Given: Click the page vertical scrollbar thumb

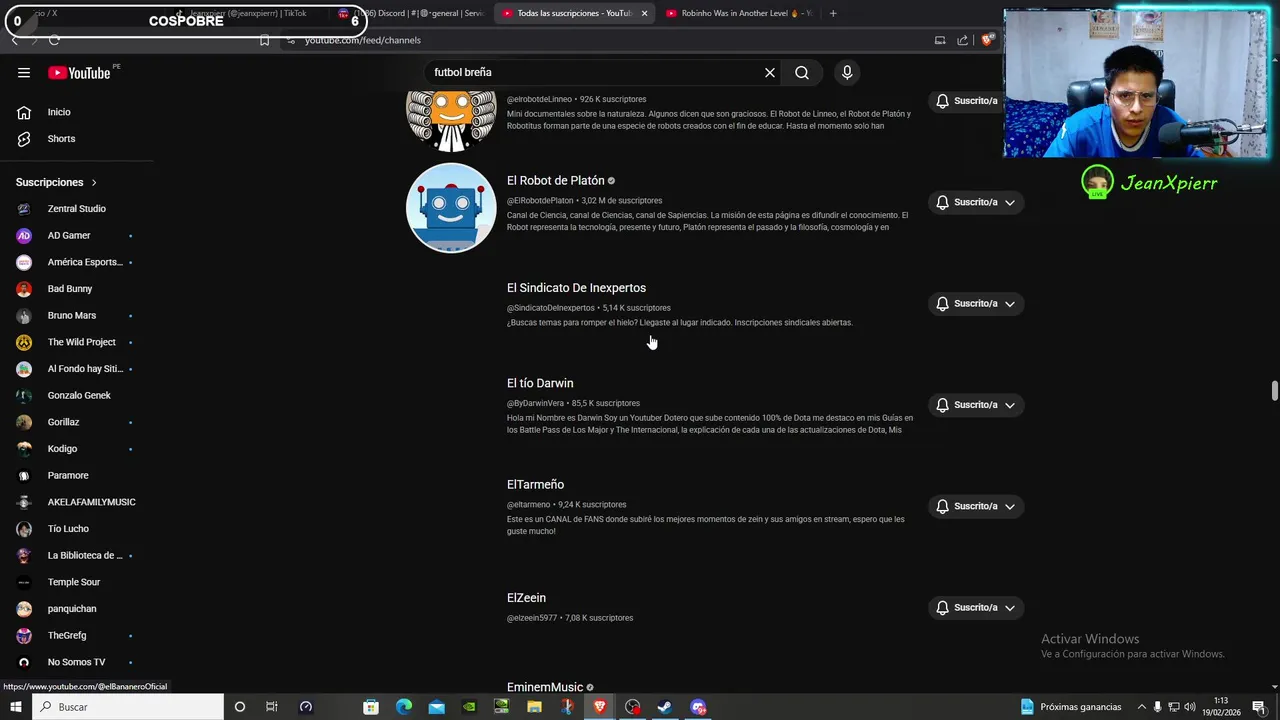Looking at the screenshot, I should pos(1274,390).
